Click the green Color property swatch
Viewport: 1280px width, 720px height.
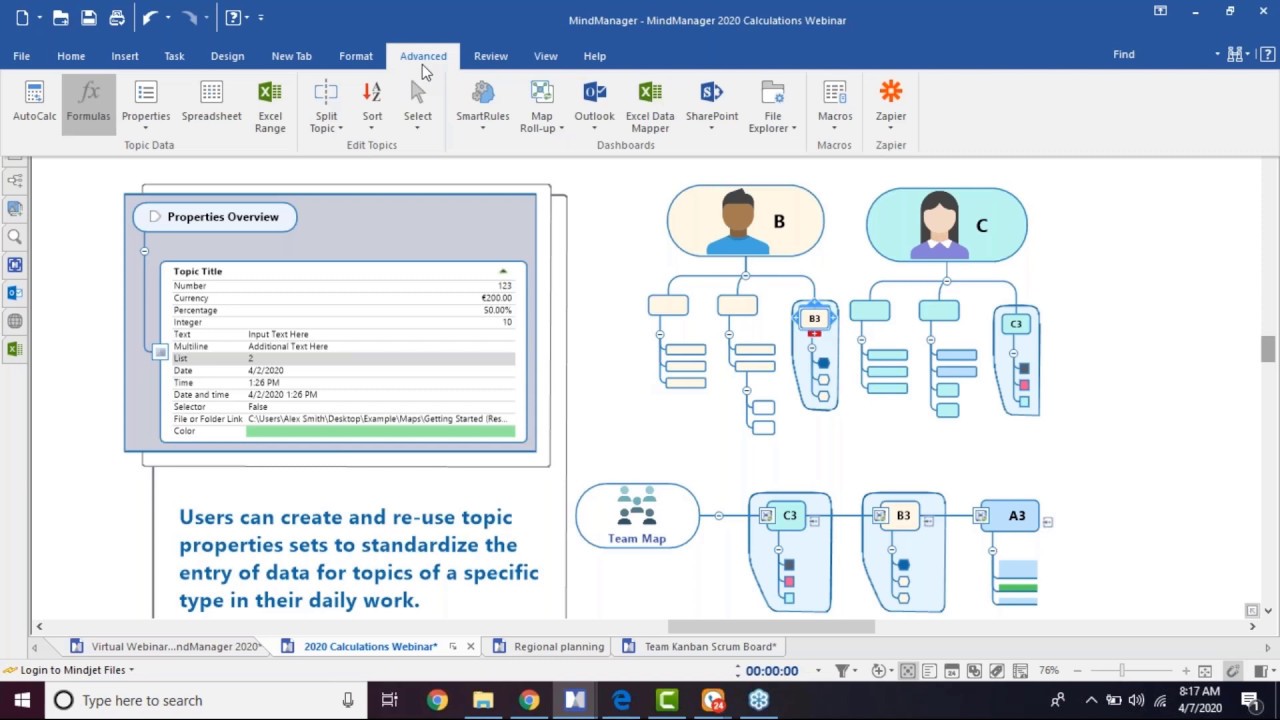coord(380,431)
